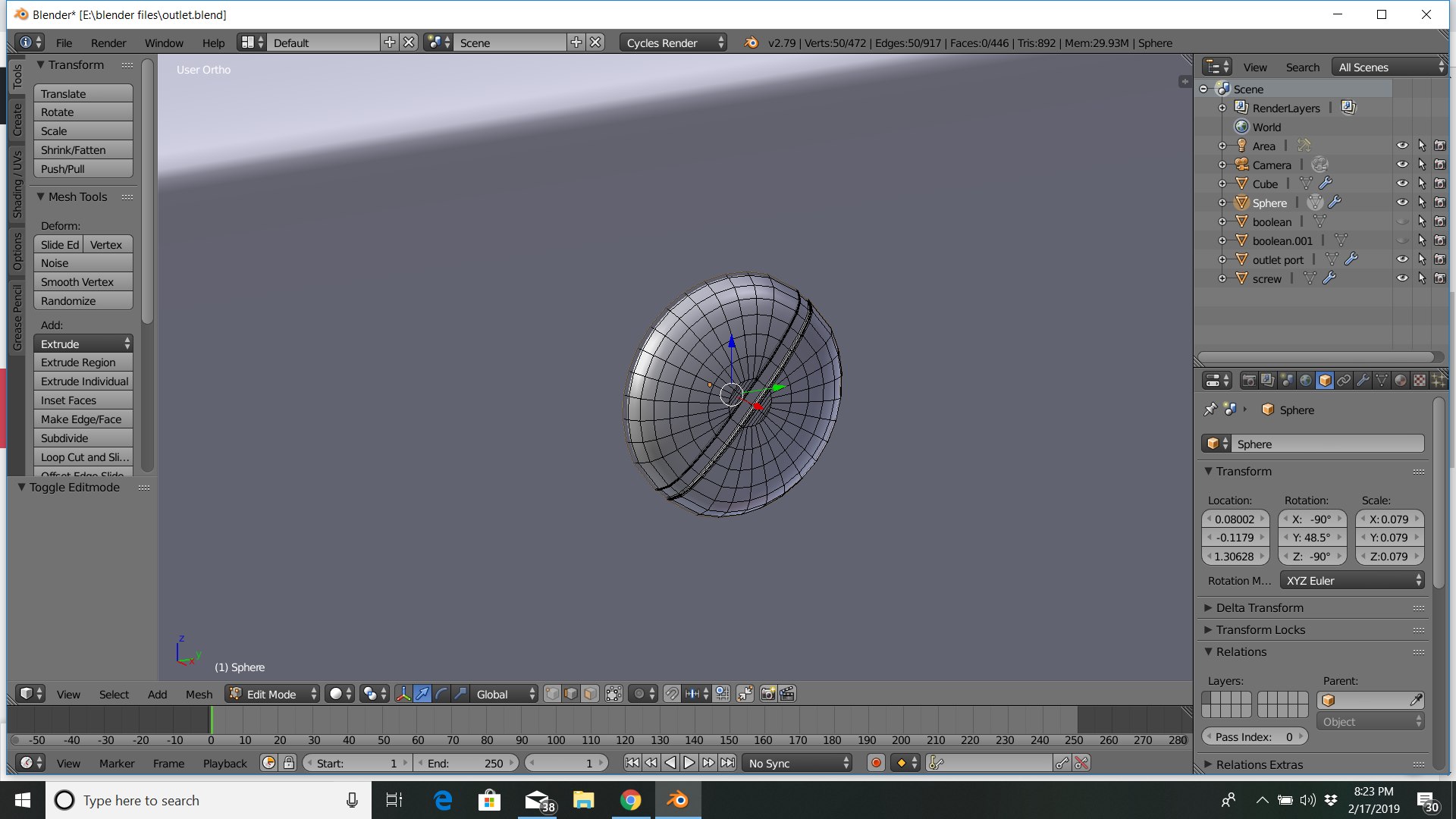Click the Inset Faces button
1456x819 pixels.
click(x=83, y=400)
